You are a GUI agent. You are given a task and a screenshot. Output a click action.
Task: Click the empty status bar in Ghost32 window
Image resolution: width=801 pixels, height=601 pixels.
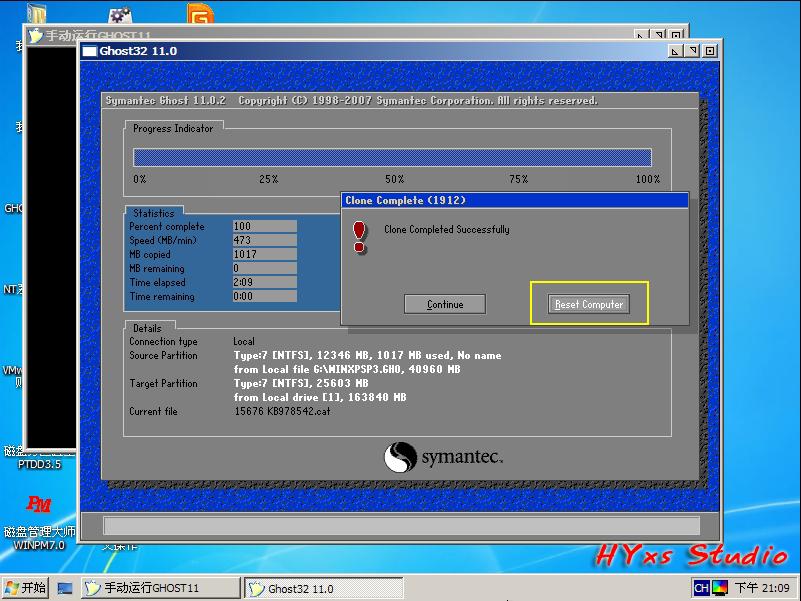pos(401,525)
